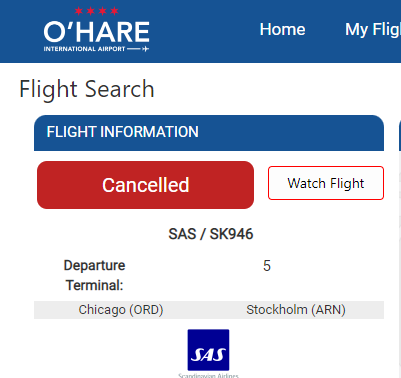
Task: Click the O'HARE airport logo
Action: [96, 30]
